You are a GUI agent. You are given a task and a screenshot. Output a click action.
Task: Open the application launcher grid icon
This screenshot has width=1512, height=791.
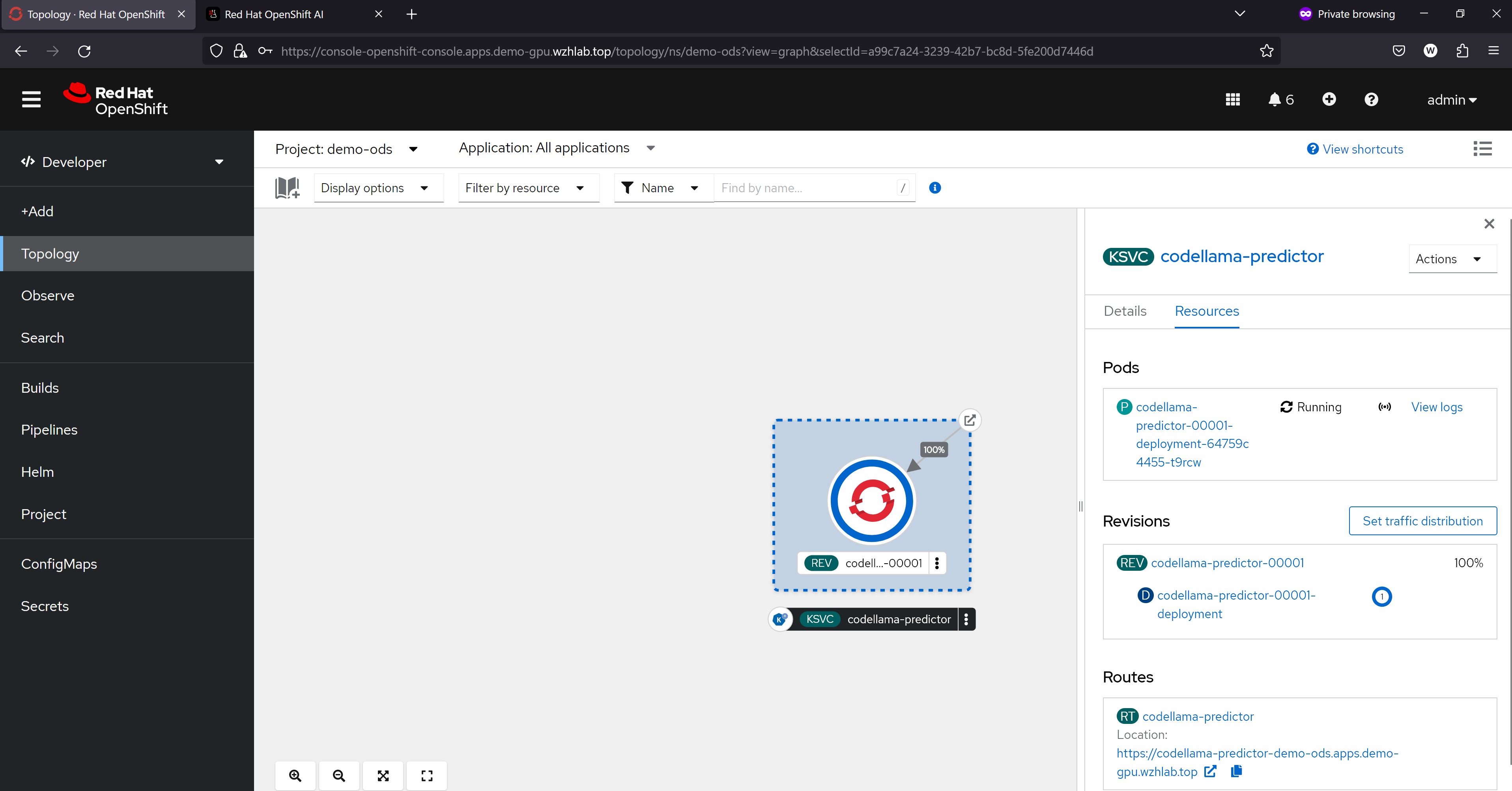[1233, 100]
